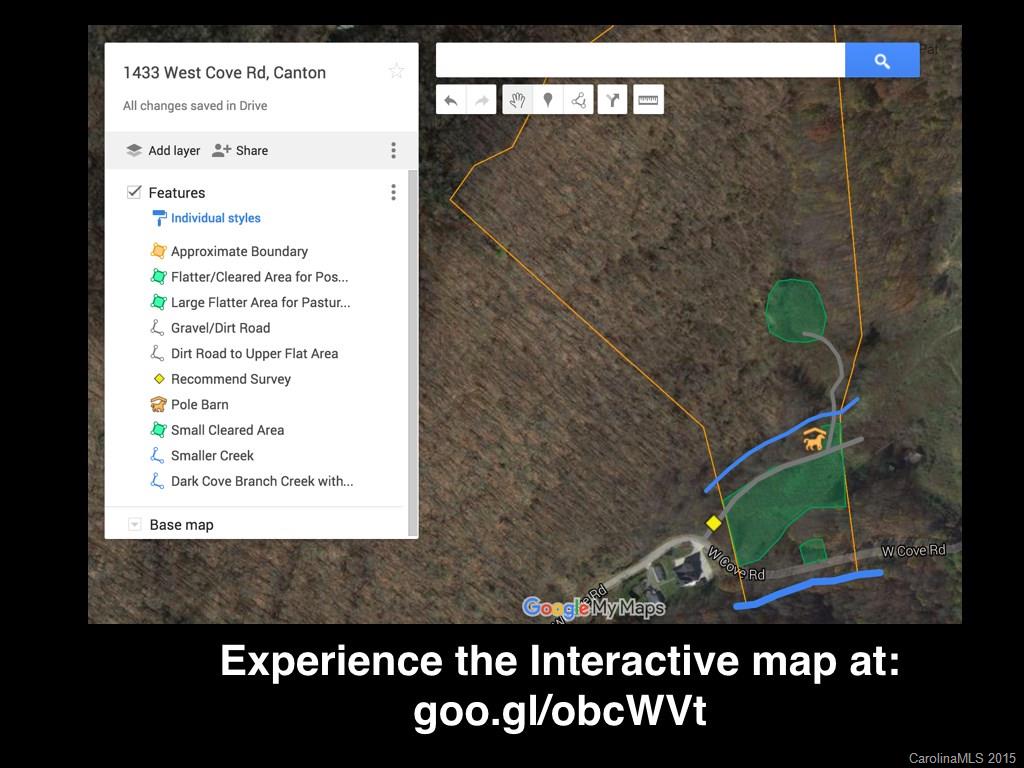Expand the Base map section

(135, 525)
